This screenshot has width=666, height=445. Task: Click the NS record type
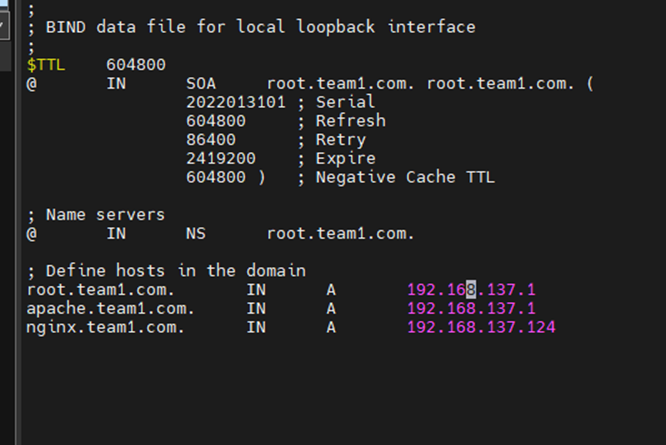196,234
